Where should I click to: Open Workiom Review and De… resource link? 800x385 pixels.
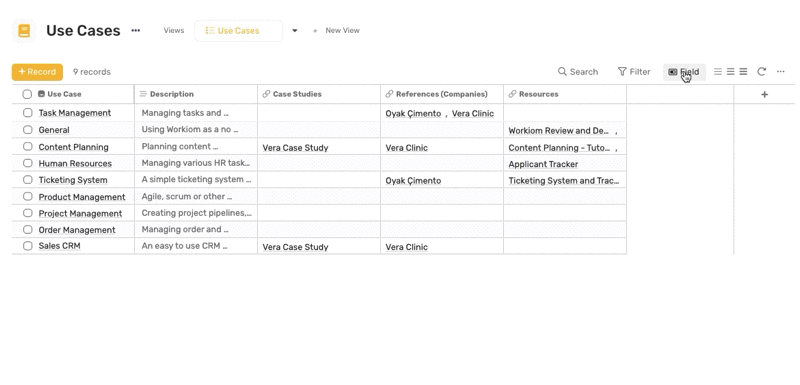[559, 131]
